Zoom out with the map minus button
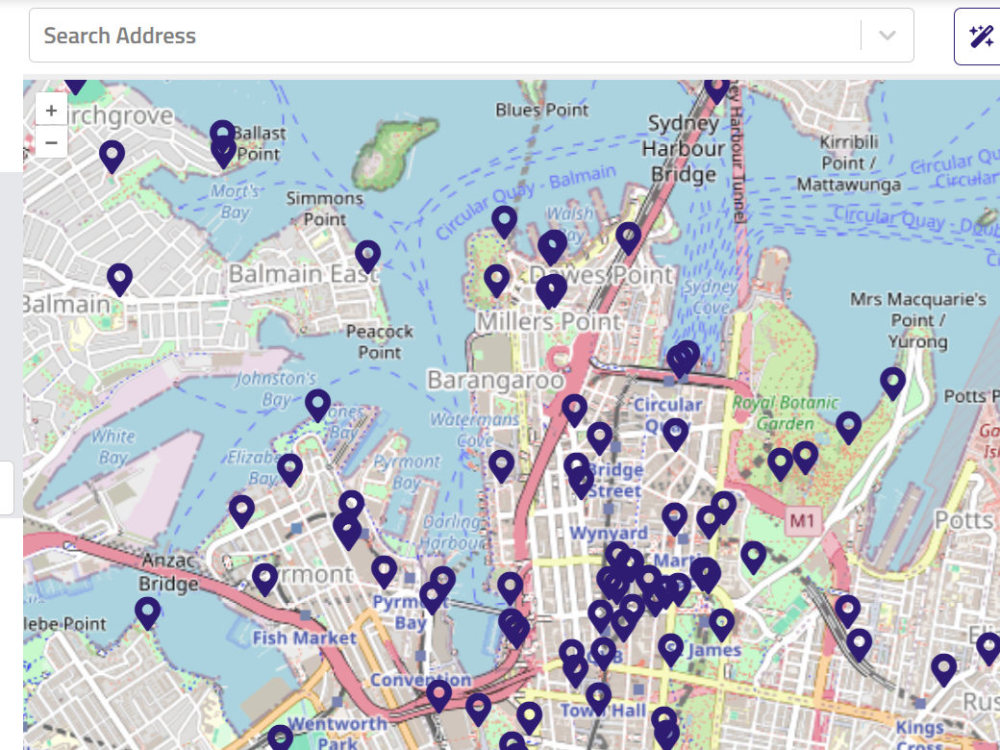This screenshot has height=750, width=1000. pyautogui.click(x=52, y=142)
